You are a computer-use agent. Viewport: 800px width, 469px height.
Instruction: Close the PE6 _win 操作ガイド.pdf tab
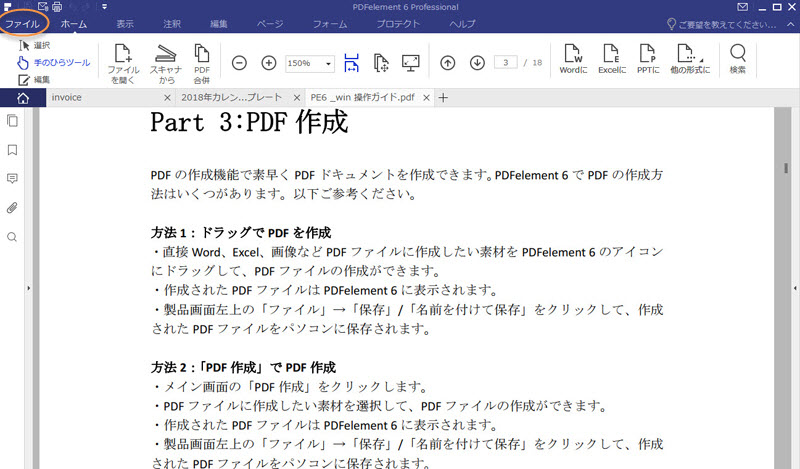tap(427, 97)
